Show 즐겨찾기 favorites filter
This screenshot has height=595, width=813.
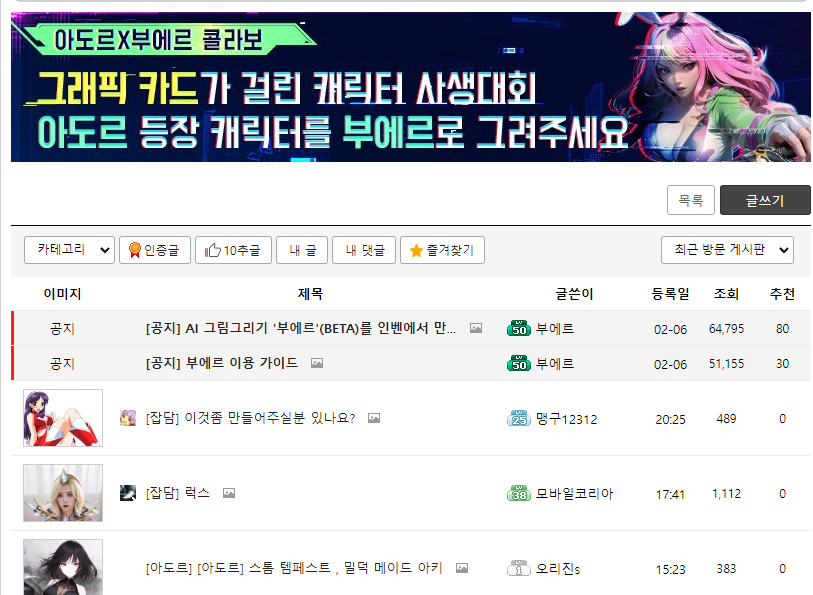[x=442, y=250]
